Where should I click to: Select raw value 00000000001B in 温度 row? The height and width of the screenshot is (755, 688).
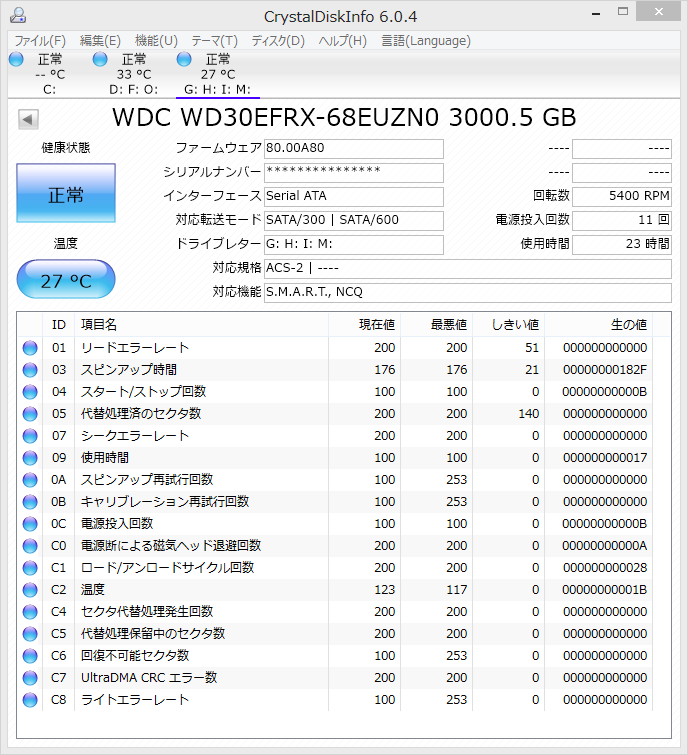605,590
